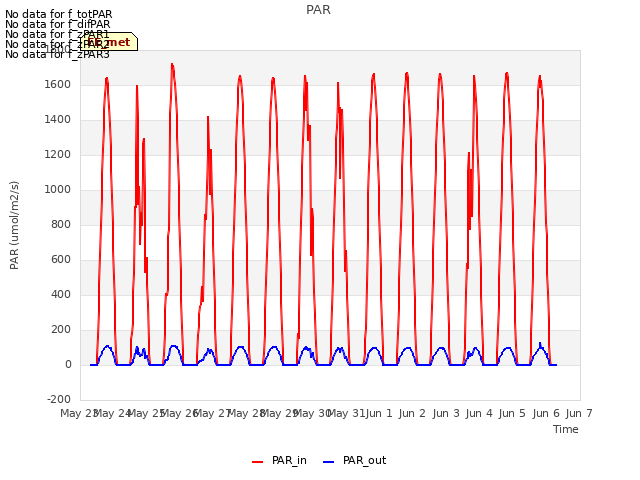Click the EE_met yellow annotation label
This screenshot has width=640, height=480.
[109, 42]
